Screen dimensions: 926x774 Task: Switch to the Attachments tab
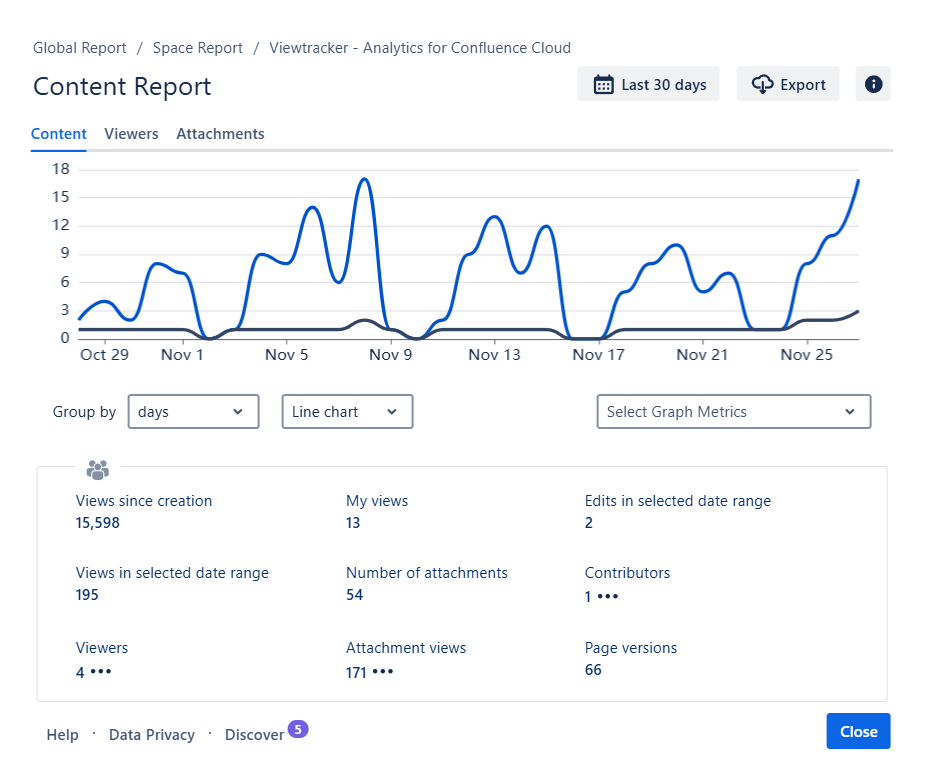click(220, 134)
